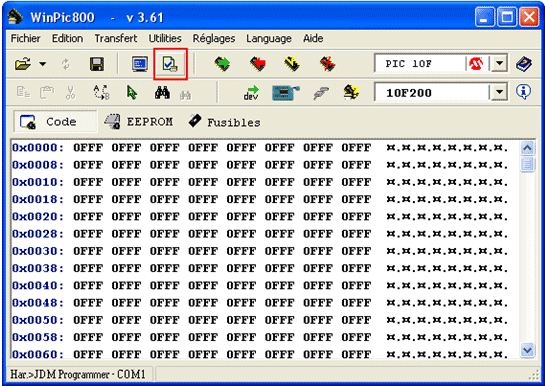Click last 0FFF word on row 0x0030
Screen dimensions: 545x386
[356, 251]
